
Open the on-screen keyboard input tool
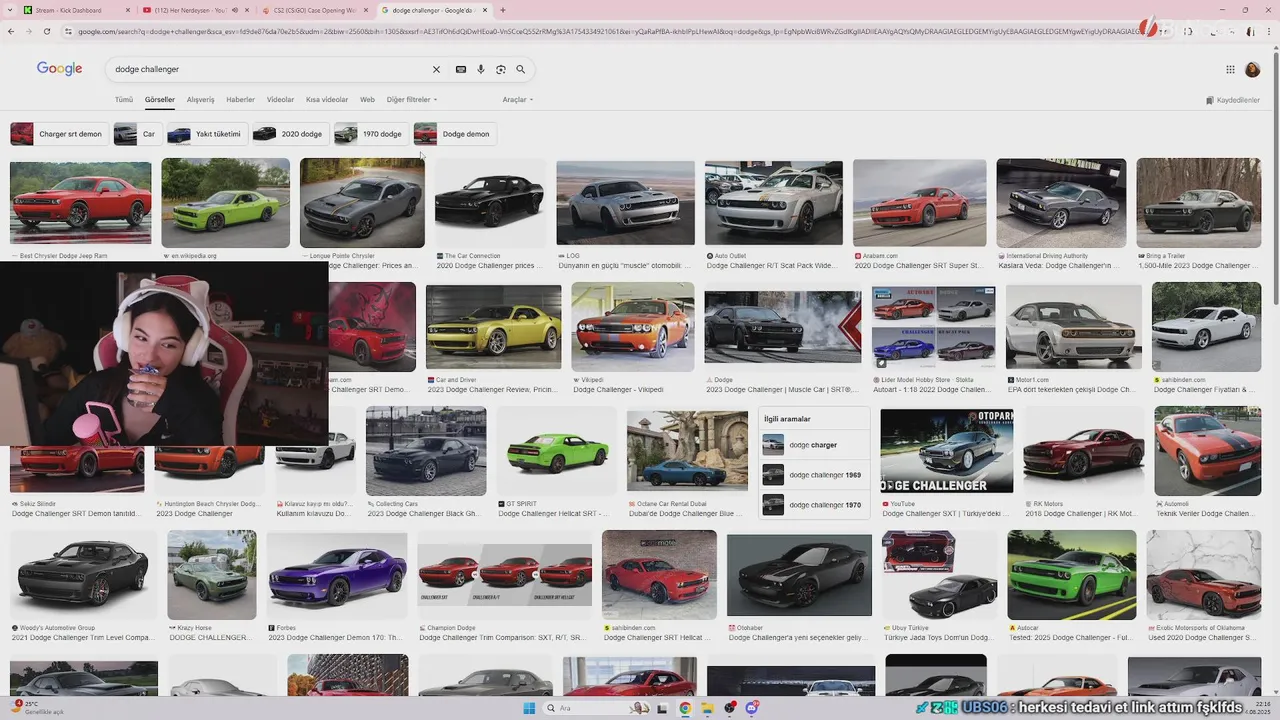pyautogui.click(x=460, y=69)
